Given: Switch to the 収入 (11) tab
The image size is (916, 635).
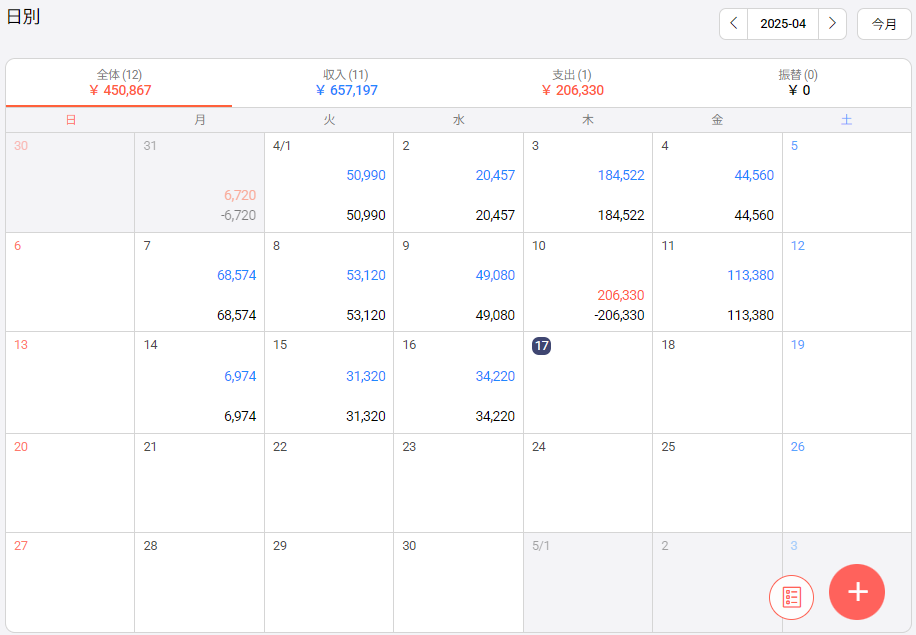Looking at the screenshot, I should point(346,83).
